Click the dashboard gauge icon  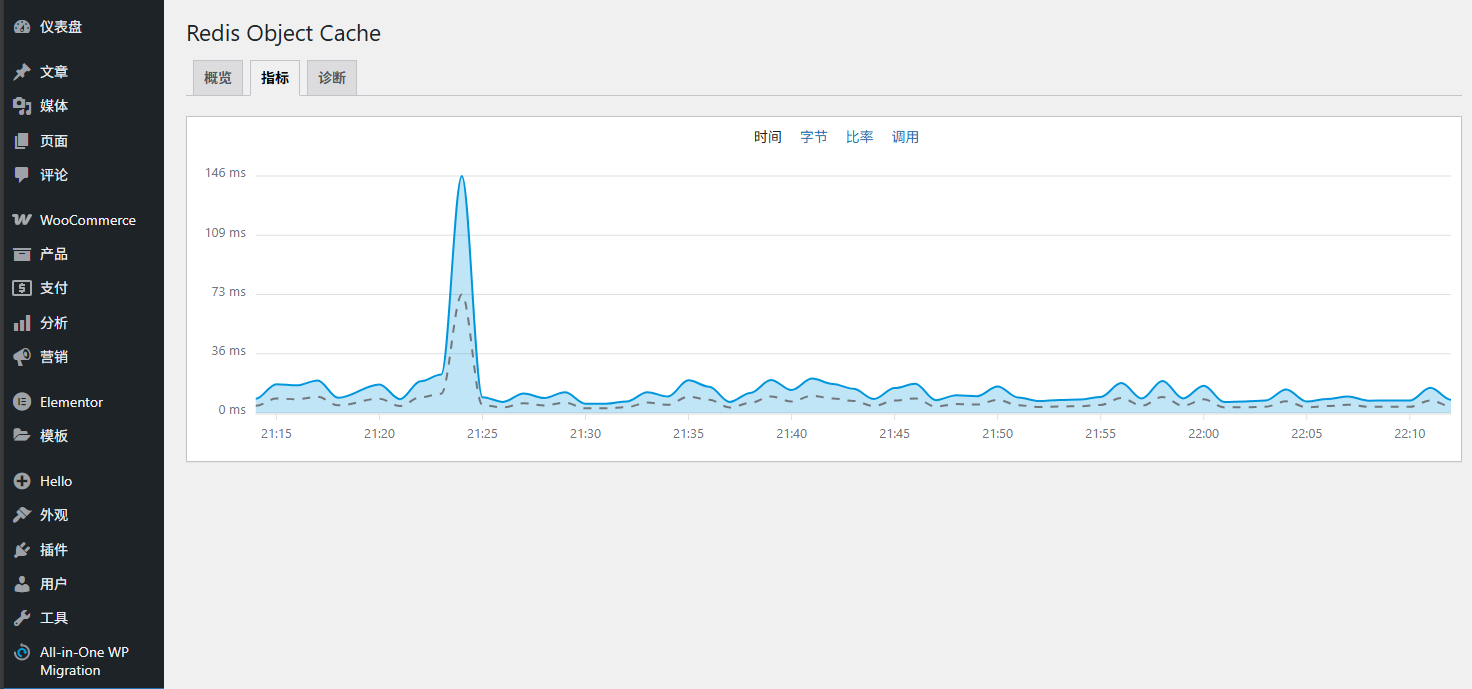pos(22,27)
